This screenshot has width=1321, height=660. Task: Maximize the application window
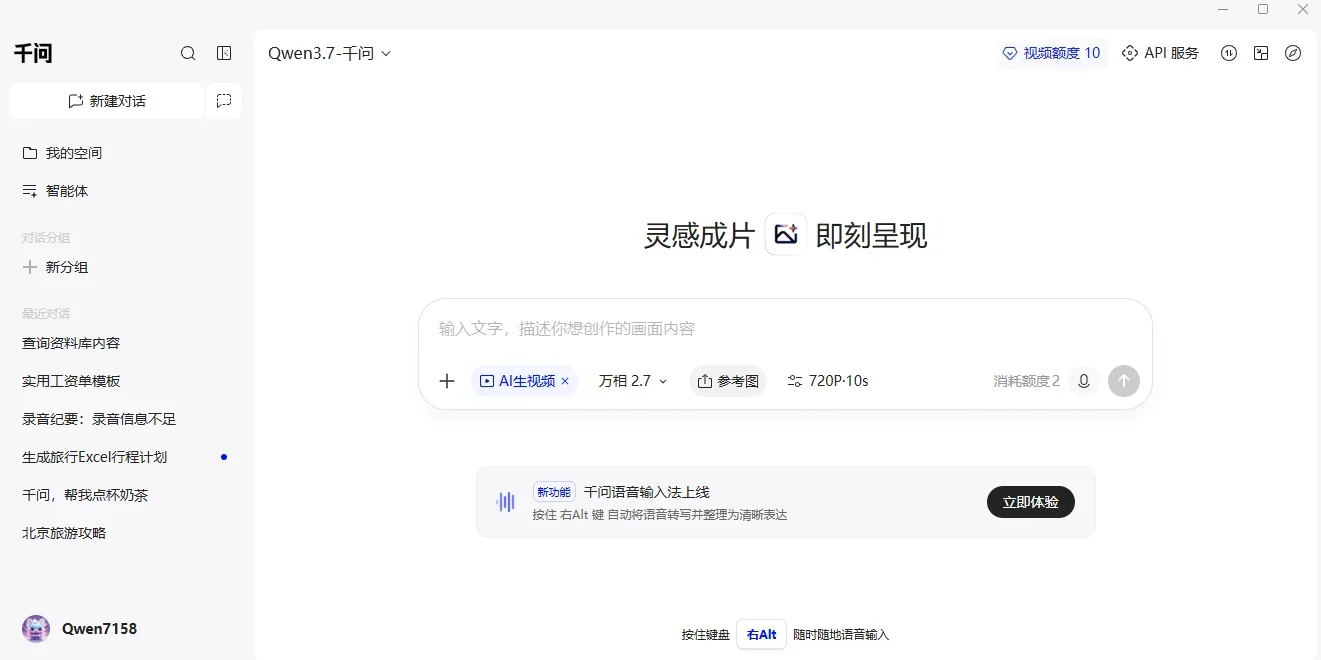coord(1263,9)
